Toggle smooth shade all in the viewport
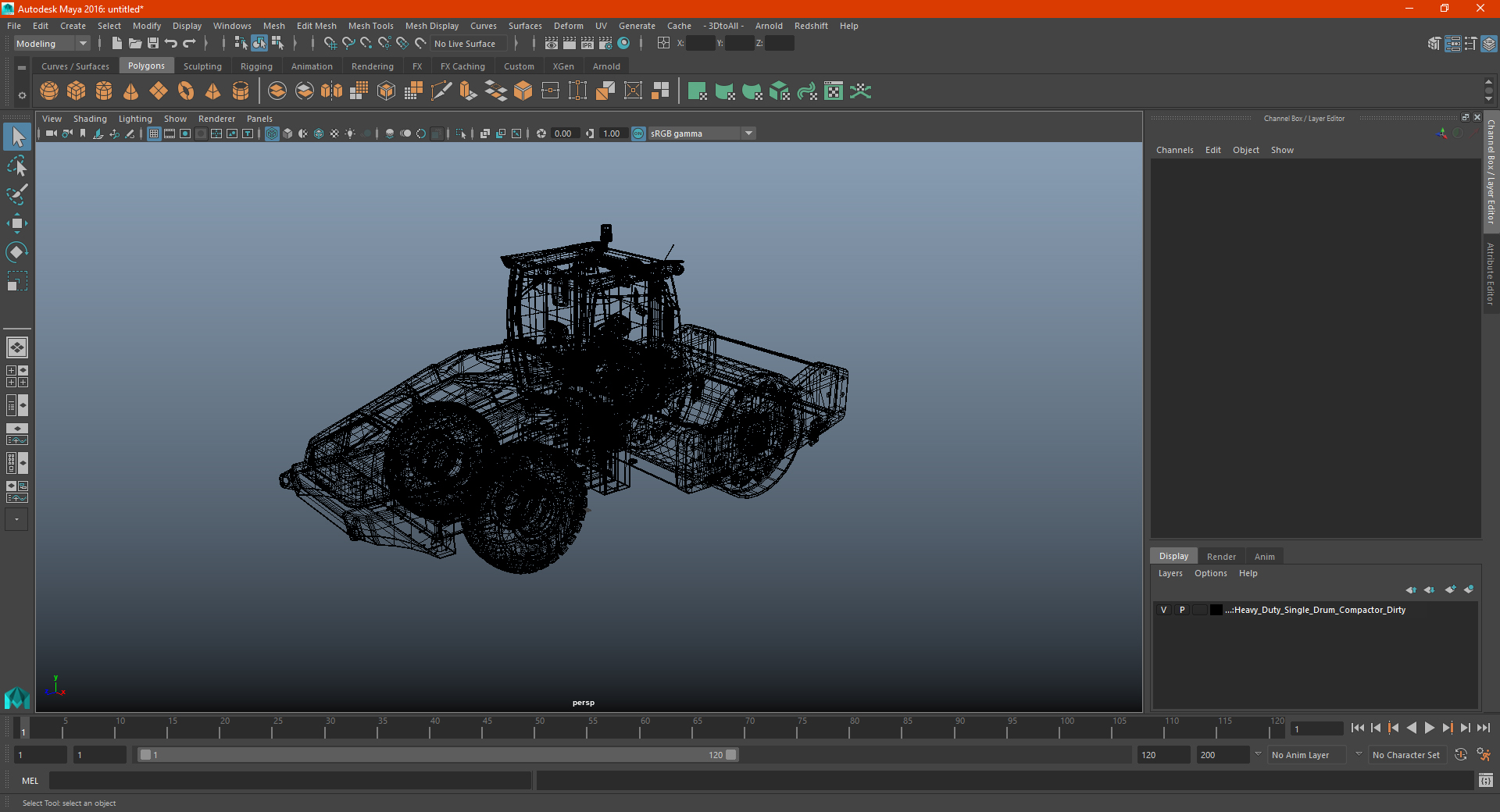 pos(287,134)
